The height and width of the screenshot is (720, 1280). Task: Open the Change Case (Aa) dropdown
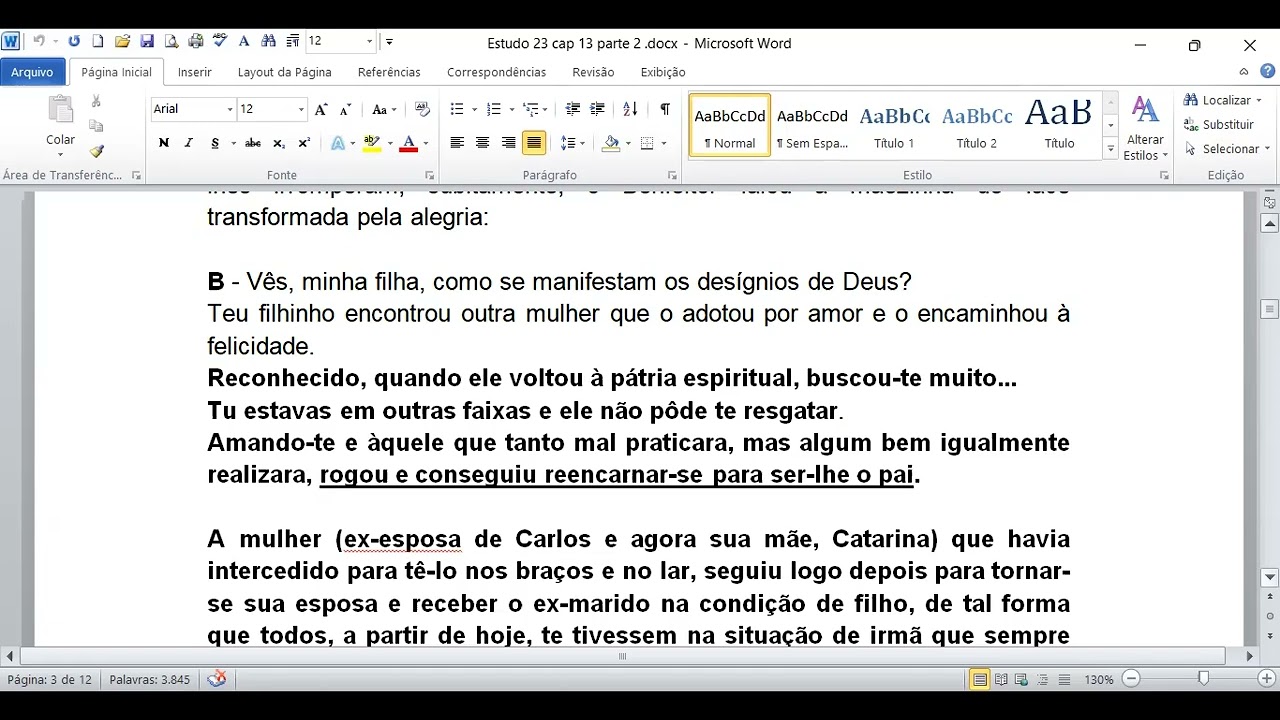tap(385, 110)
